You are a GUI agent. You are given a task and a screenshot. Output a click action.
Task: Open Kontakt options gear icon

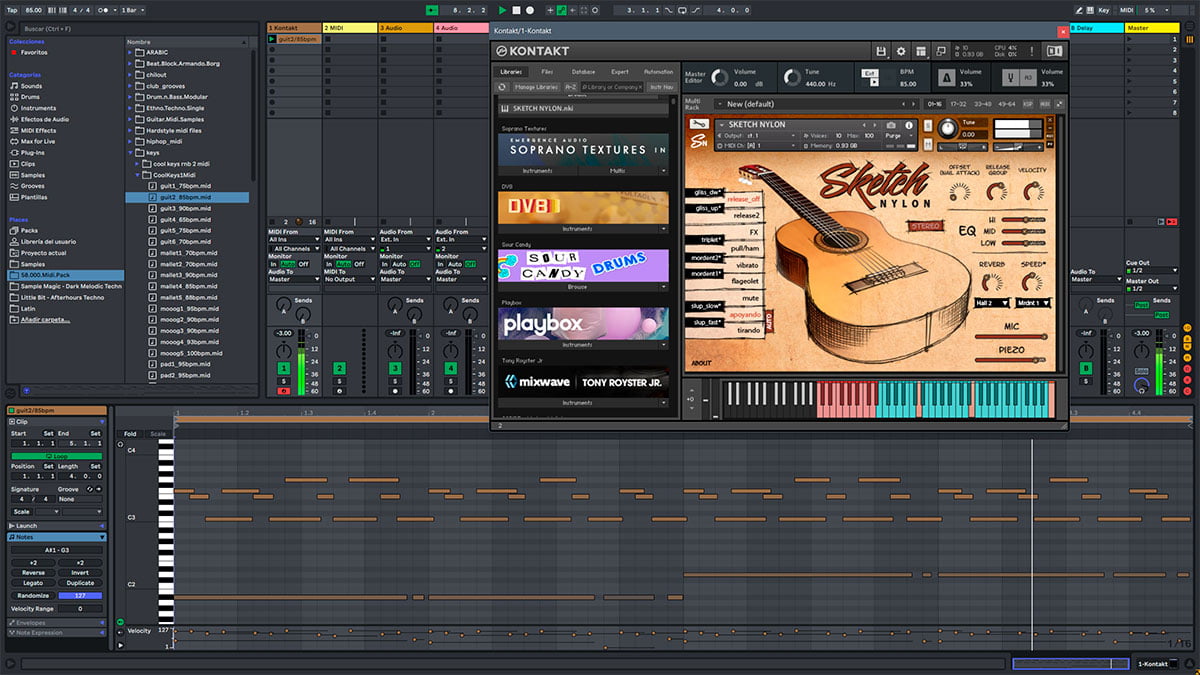point(901,51)
